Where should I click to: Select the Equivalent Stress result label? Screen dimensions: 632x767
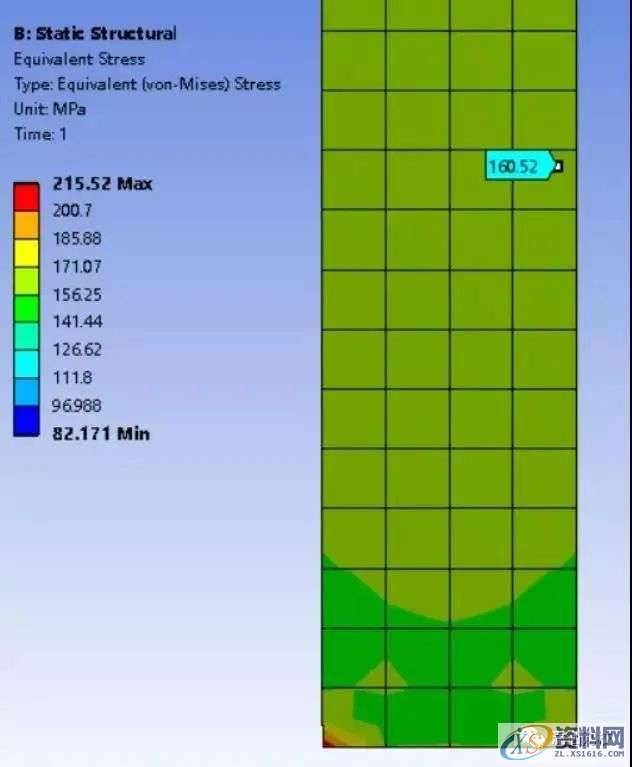click(x=79, y=59)
